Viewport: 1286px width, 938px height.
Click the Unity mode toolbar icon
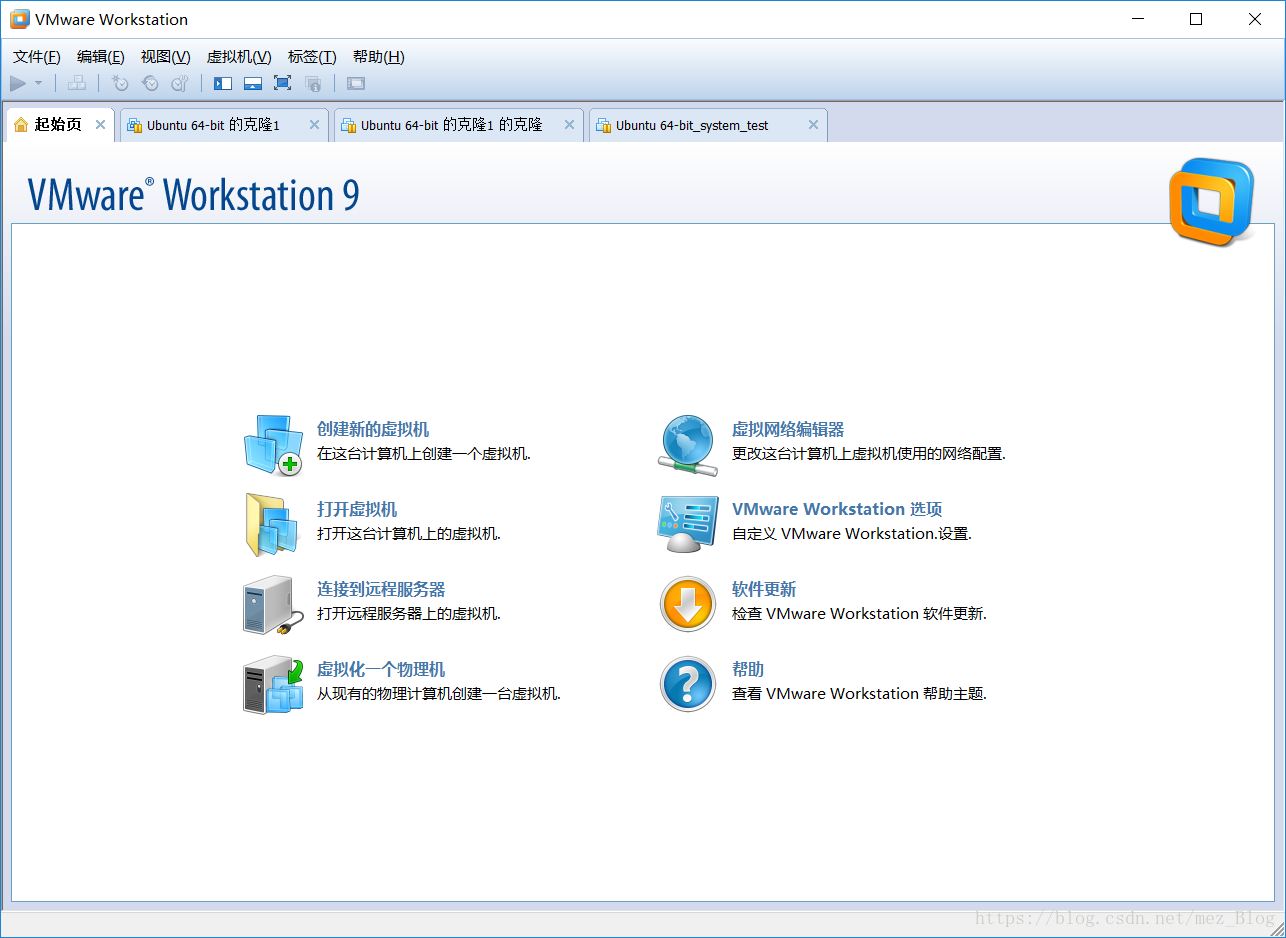click(313, 84)
